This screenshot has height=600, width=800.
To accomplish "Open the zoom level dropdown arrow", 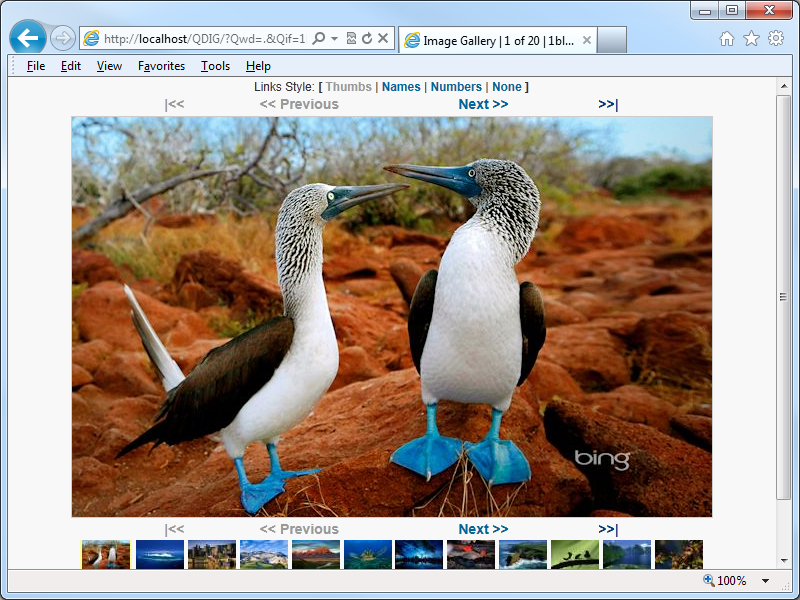I will pos(766,581).
